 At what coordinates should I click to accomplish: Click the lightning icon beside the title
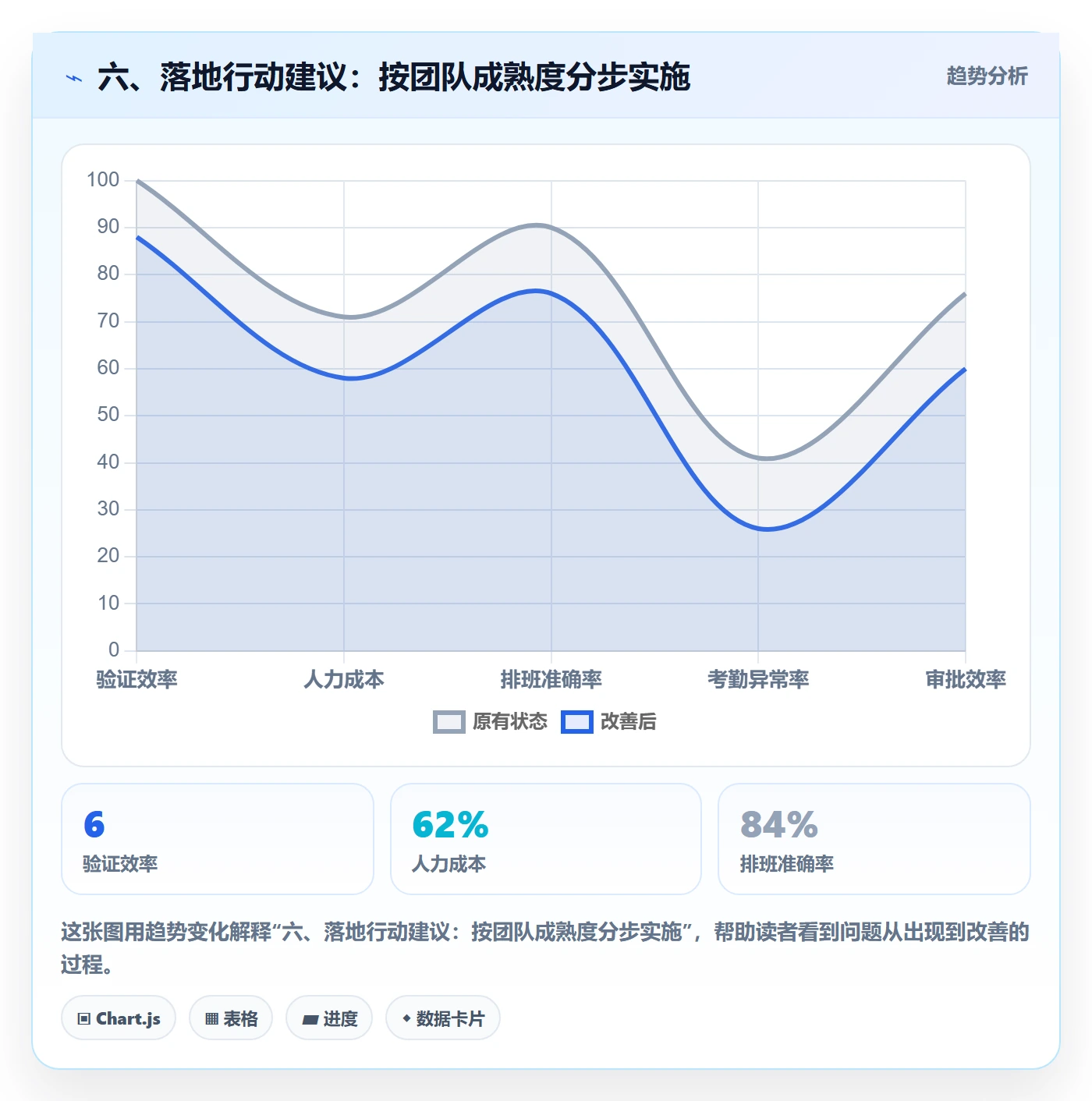74,78
